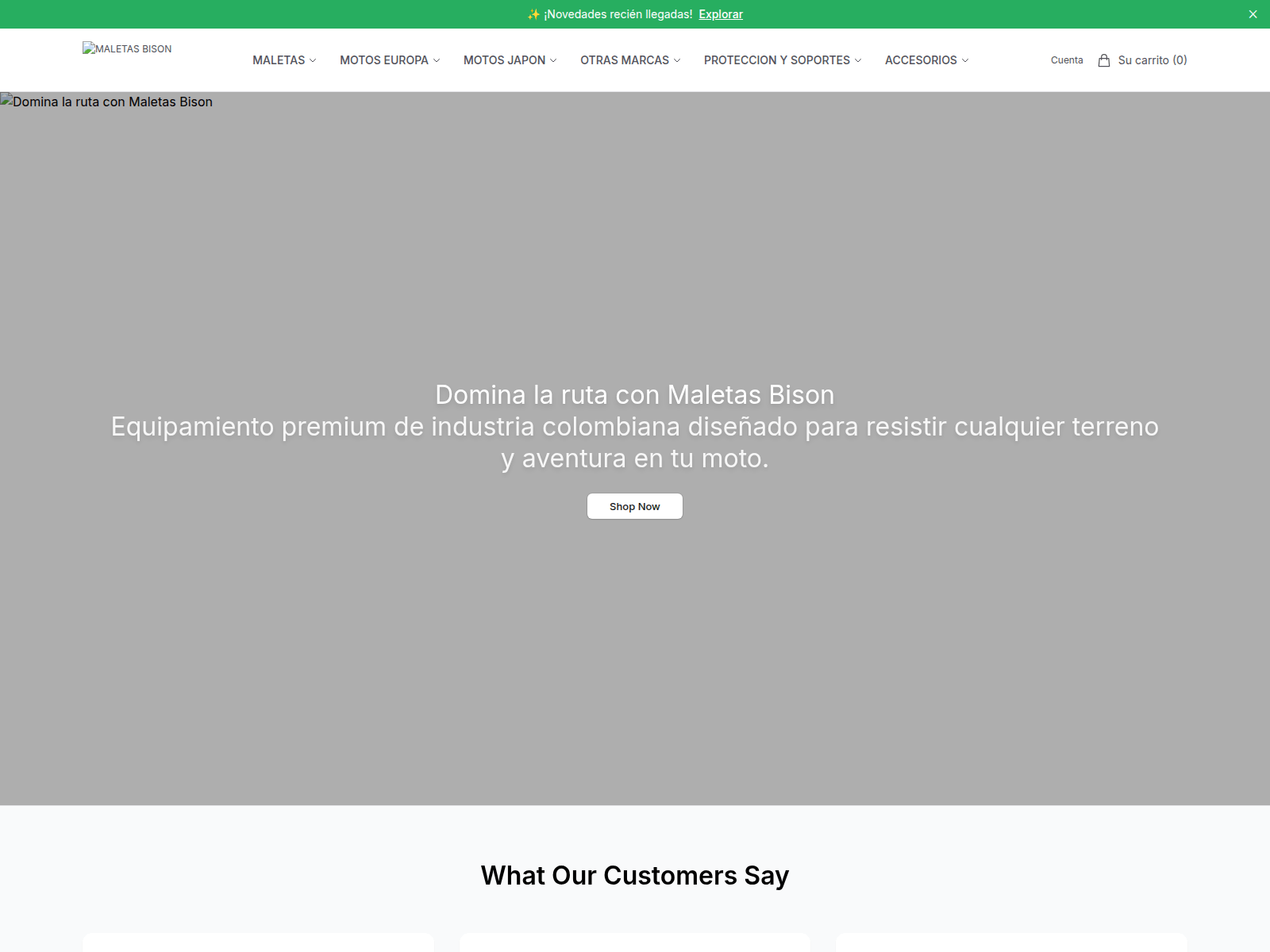Open the PROTECCION Y SOPORTES nav item
Viewport: 1270px width, 952px height.
tap(777, 60)
